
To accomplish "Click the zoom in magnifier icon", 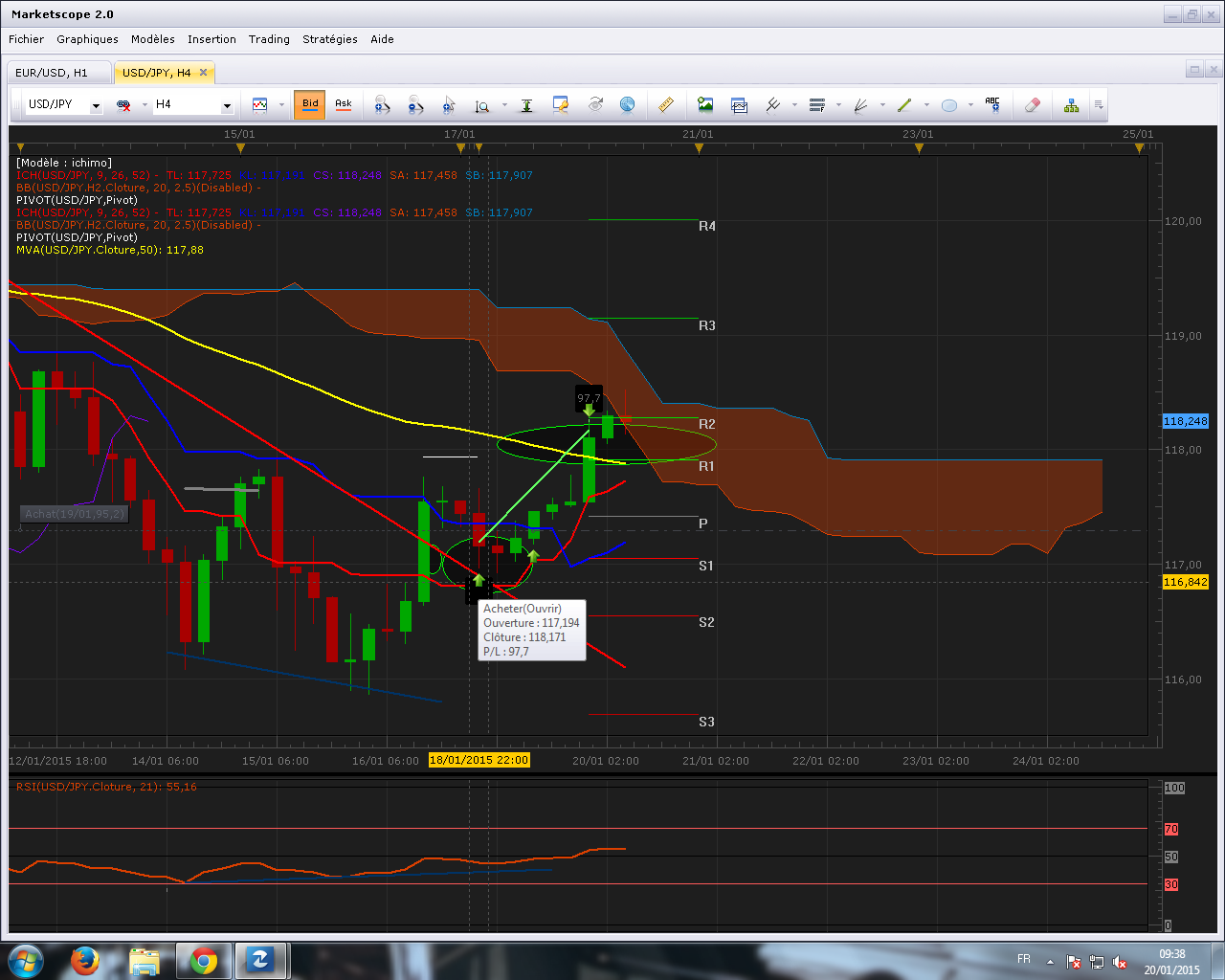I will [x=382, y=104].
